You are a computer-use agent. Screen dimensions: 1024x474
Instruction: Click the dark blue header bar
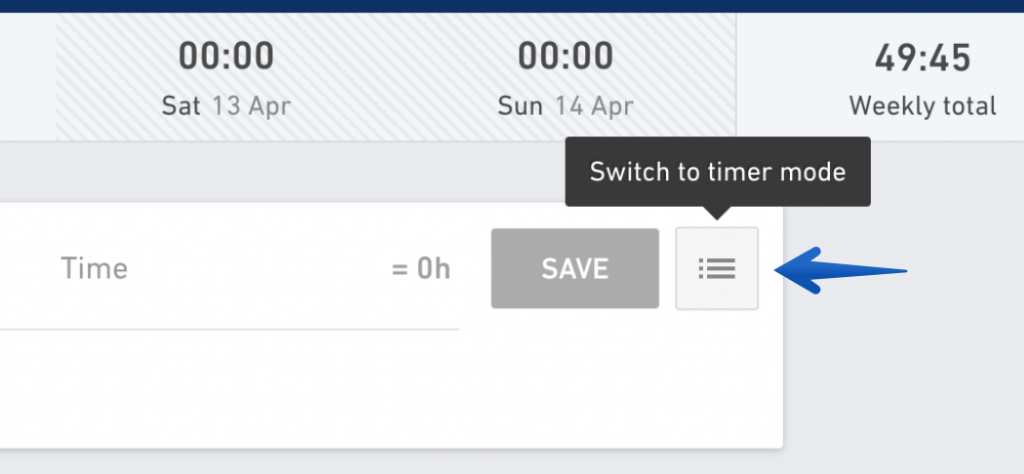tap(512, 6)
